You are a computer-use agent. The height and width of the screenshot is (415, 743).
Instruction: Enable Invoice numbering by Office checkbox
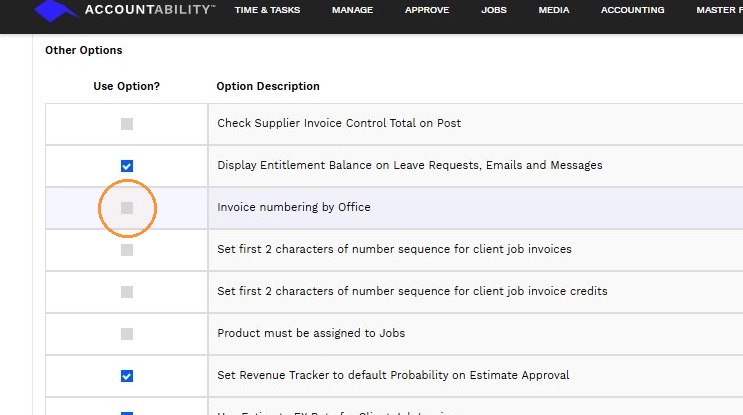tap(127, 208)
